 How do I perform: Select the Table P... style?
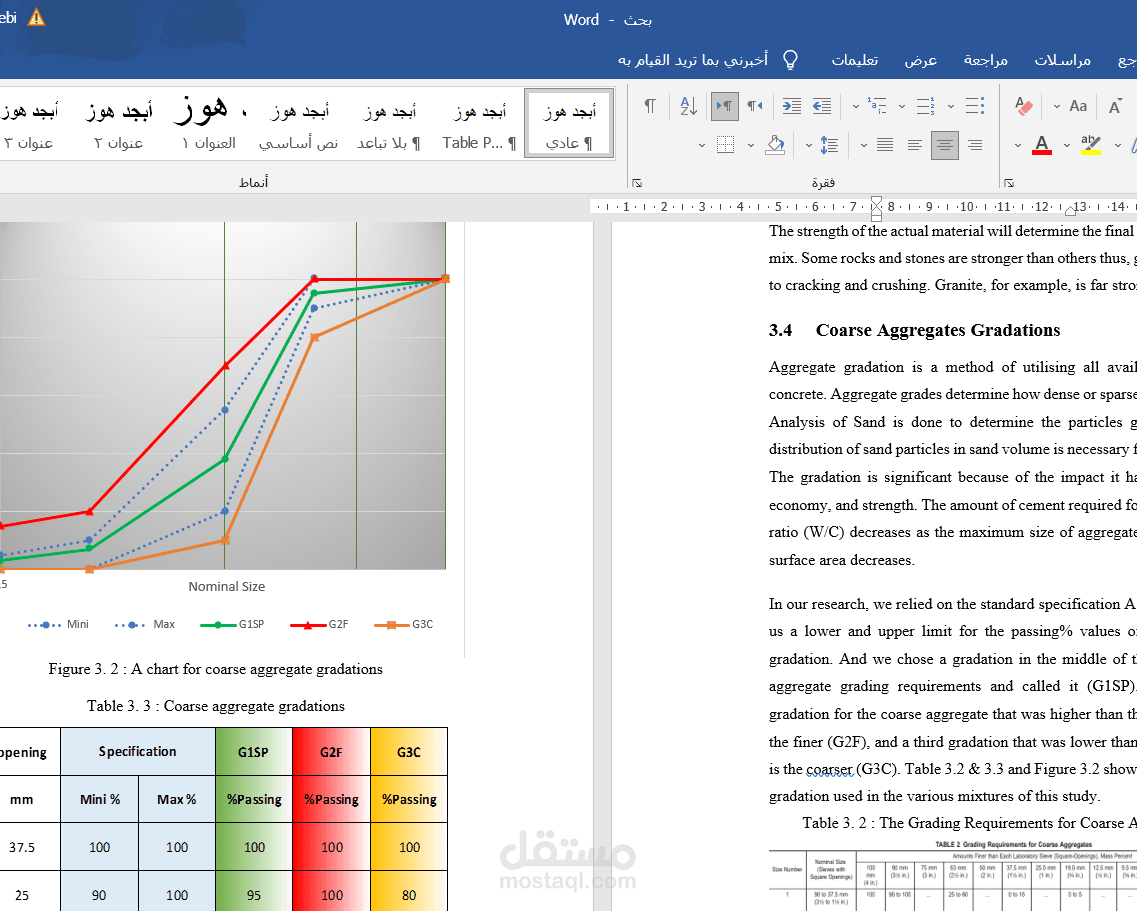(479, 124)
